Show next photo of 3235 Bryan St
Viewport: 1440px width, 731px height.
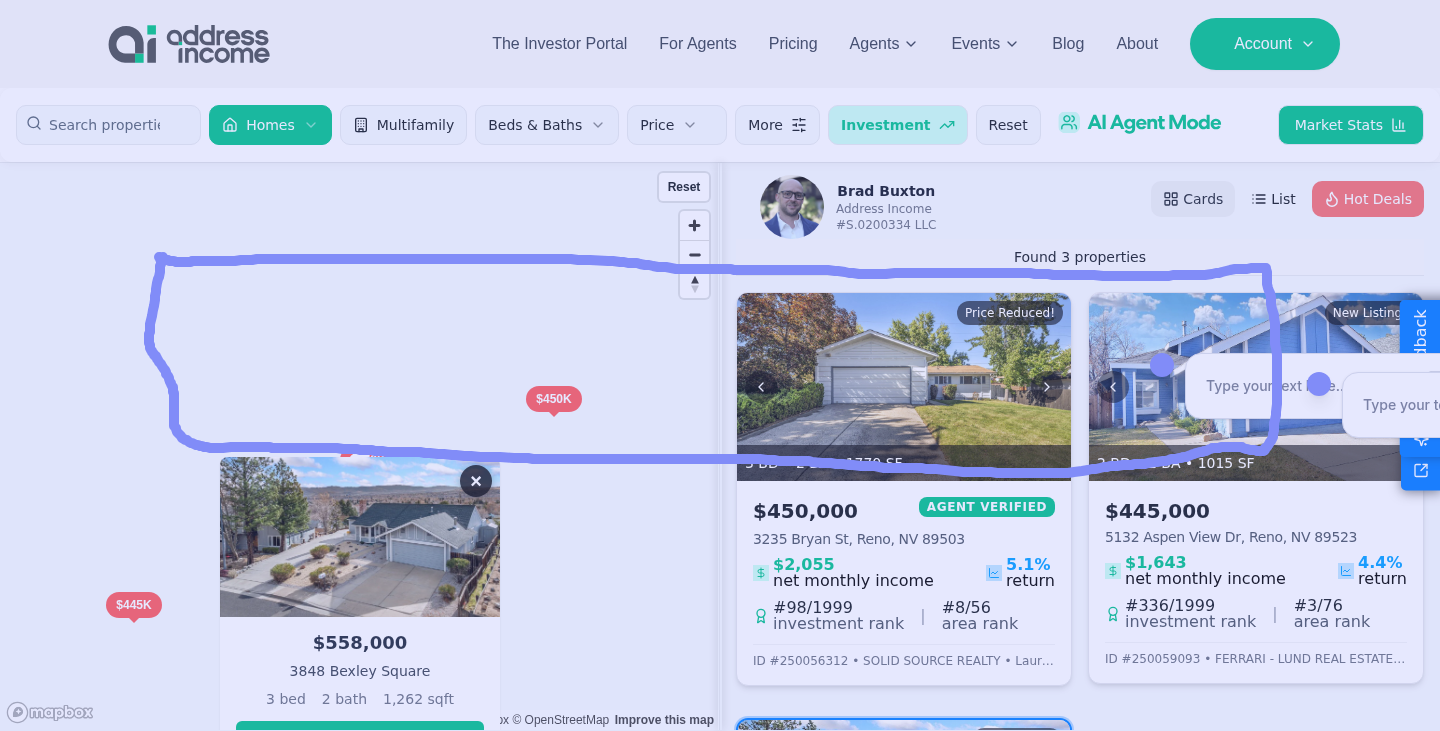[x=1046, y=387]
